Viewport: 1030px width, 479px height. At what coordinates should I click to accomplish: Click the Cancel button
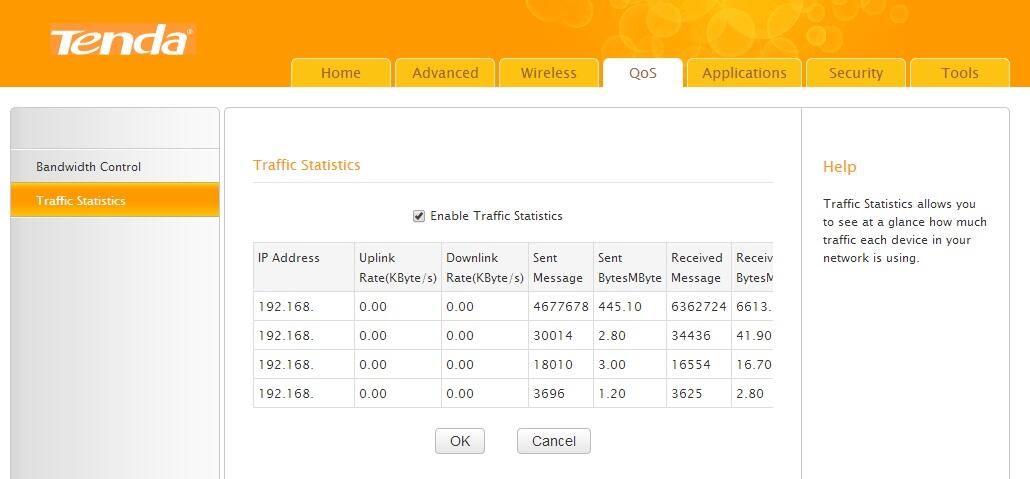click(554, 441)
